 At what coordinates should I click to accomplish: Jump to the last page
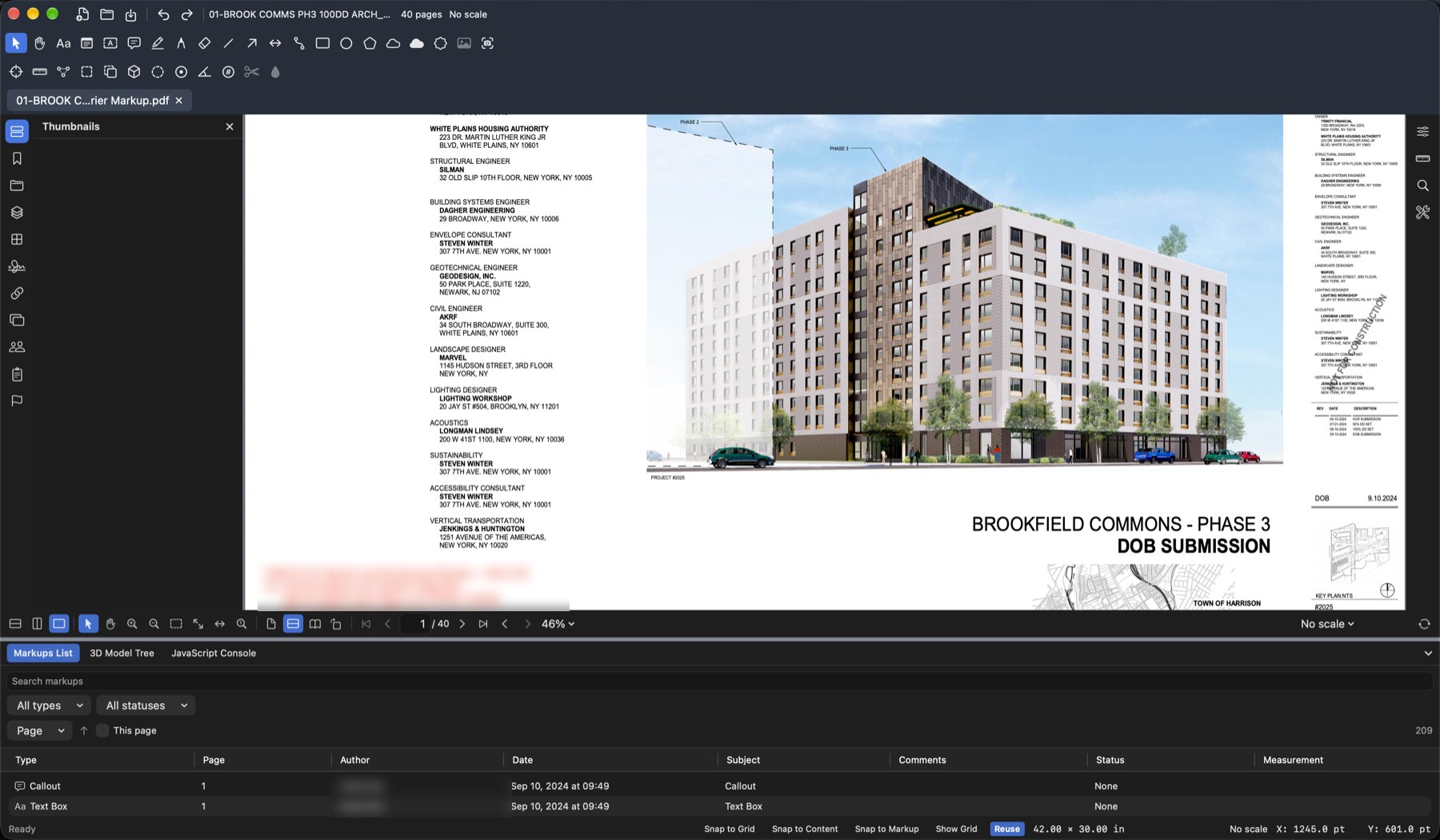click(x=483, y=624)
